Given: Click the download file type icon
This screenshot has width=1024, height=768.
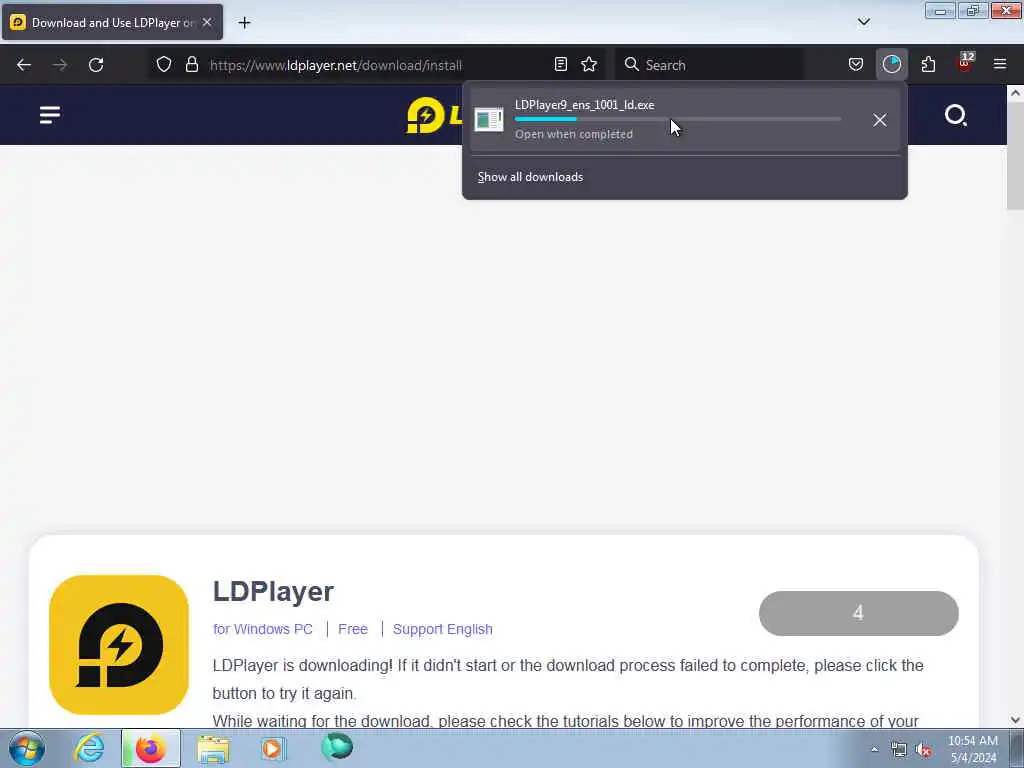Looking at the screenshot, I should pyautogui.click(x=489, y=120).
